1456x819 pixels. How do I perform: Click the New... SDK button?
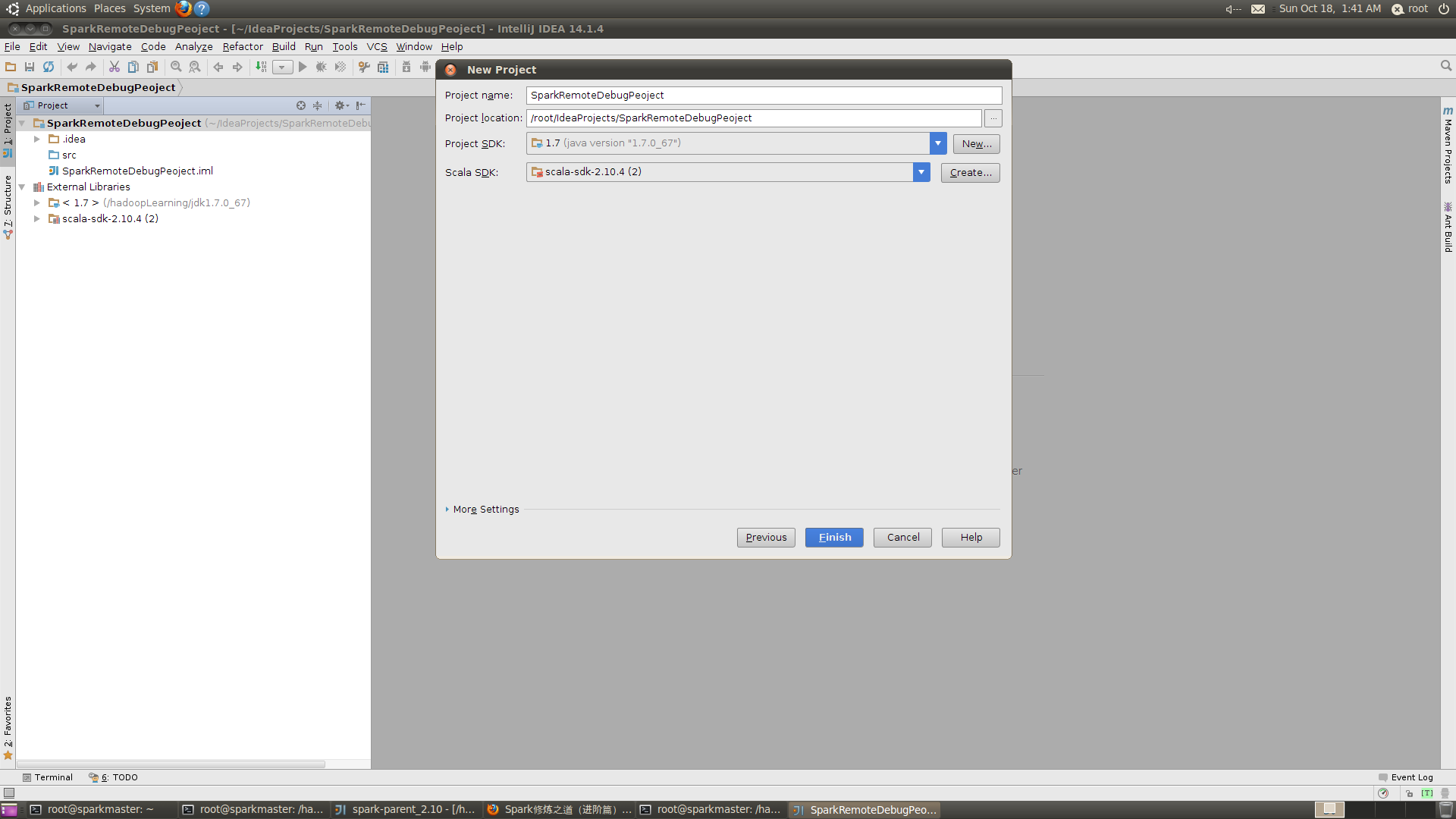[x=977, y=143]
